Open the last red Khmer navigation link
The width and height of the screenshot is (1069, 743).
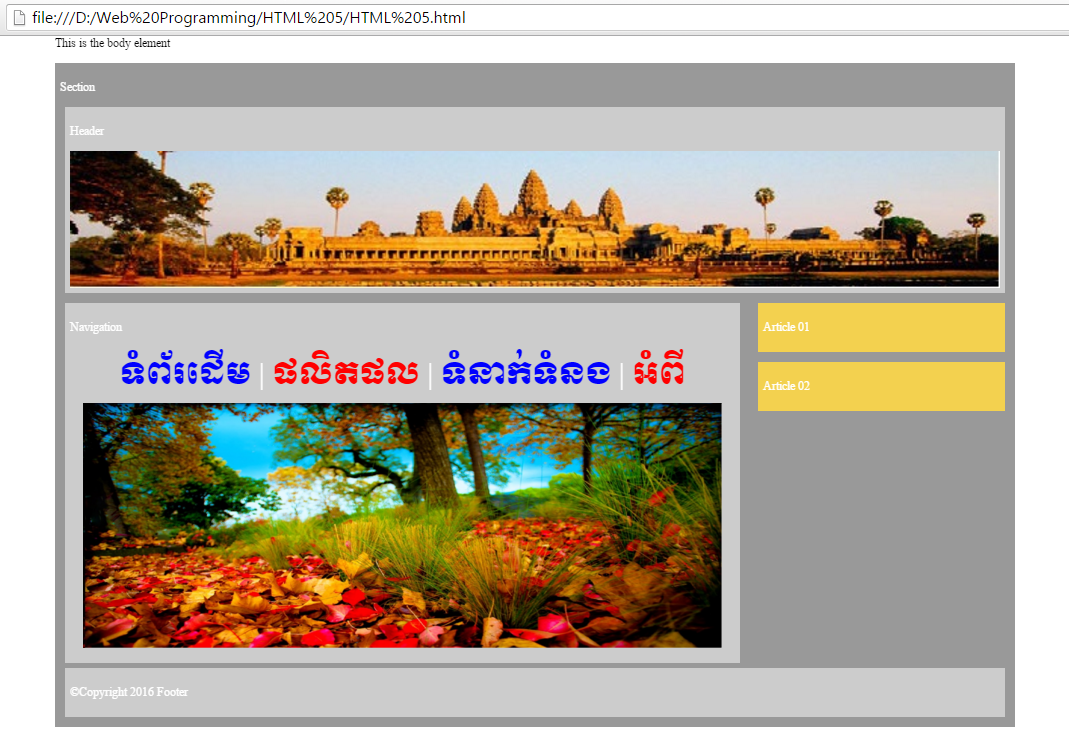click(x=659, y=369)
